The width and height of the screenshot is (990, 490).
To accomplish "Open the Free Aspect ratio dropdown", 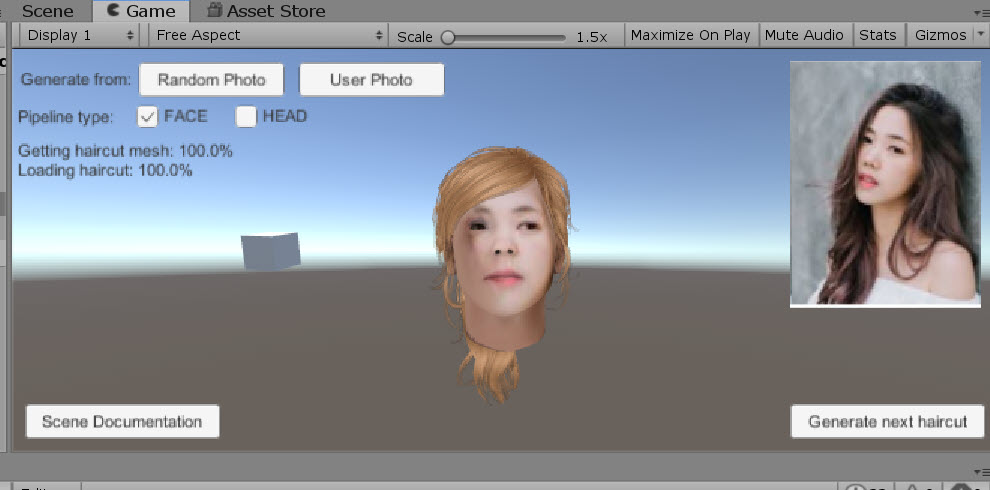I will (x=268, y=35).
